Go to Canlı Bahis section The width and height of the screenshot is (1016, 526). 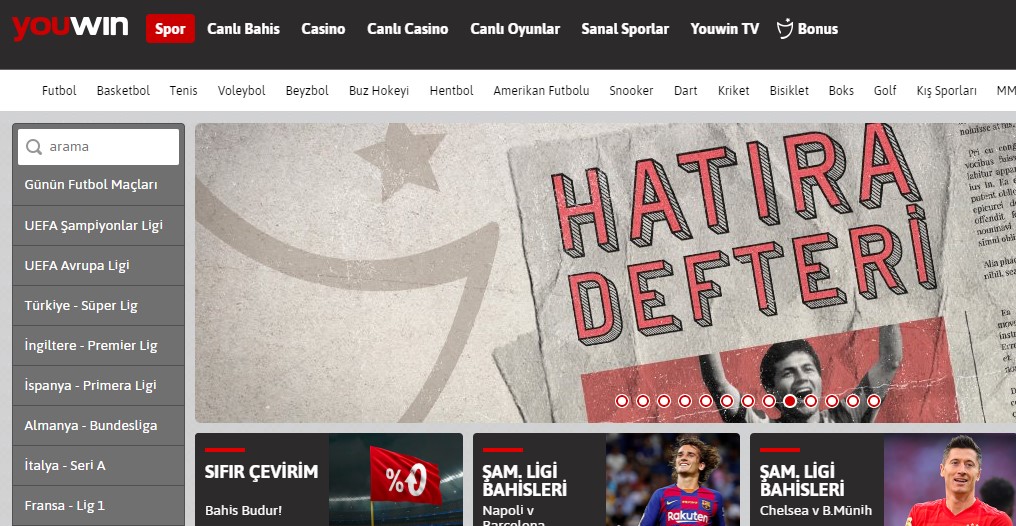(244, 29)
